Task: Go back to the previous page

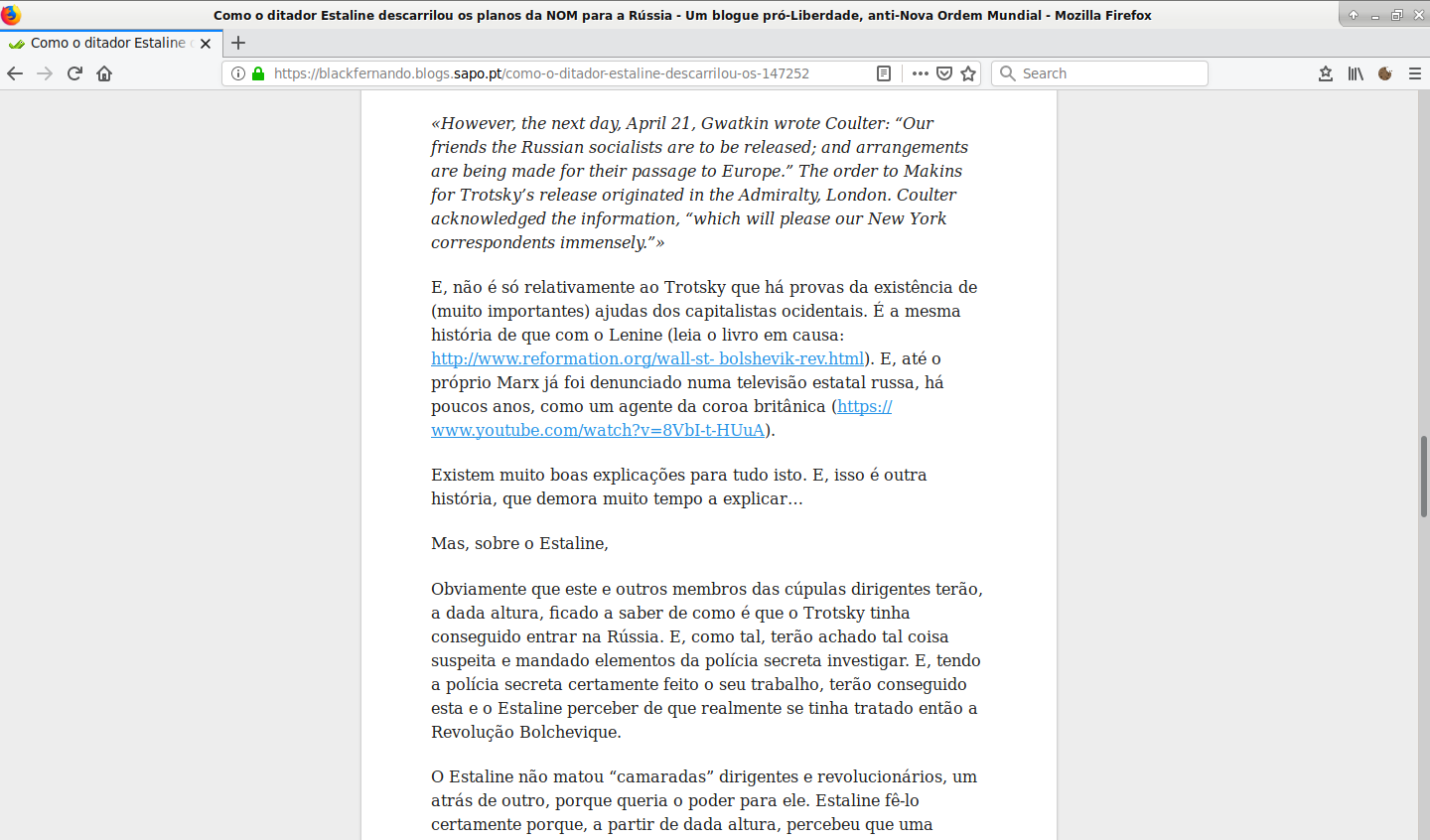Action: [x=15, y=73]
